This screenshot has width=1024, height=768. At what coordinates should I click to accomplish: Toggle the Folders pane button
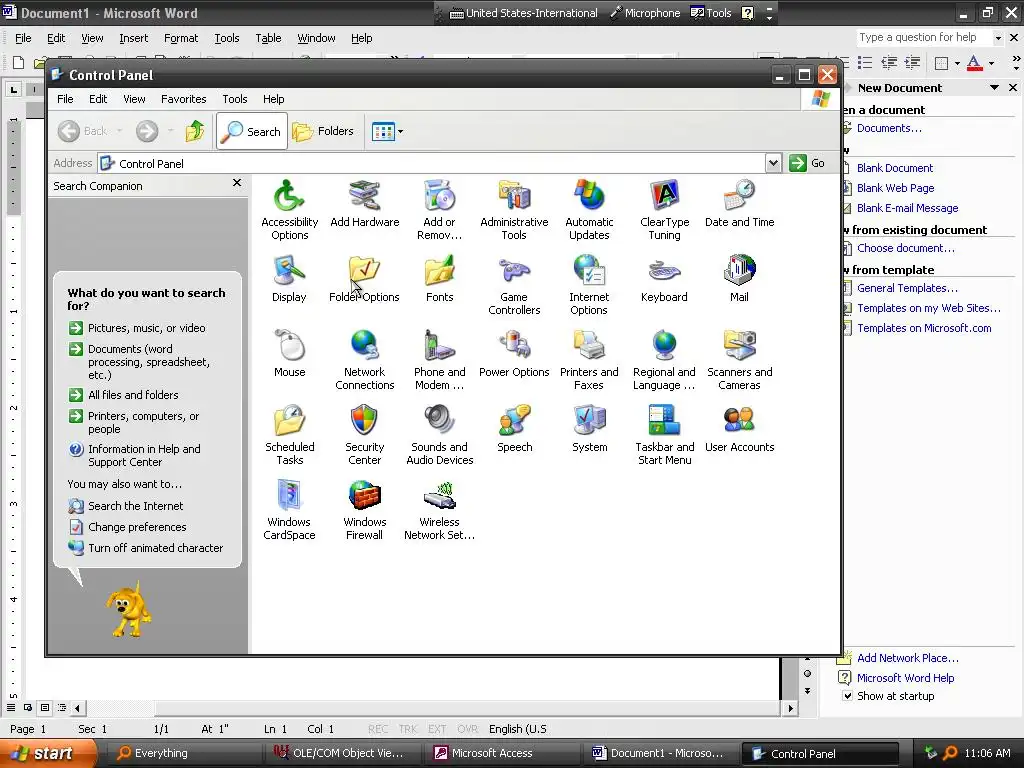pos(323,131)
